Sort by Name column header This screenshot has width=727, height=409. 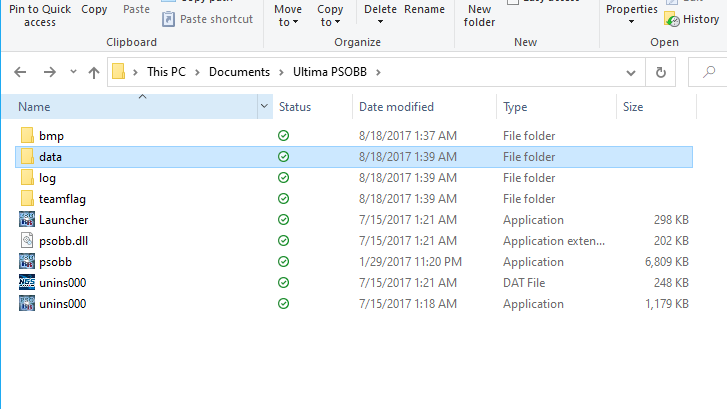tap(130, 107)
